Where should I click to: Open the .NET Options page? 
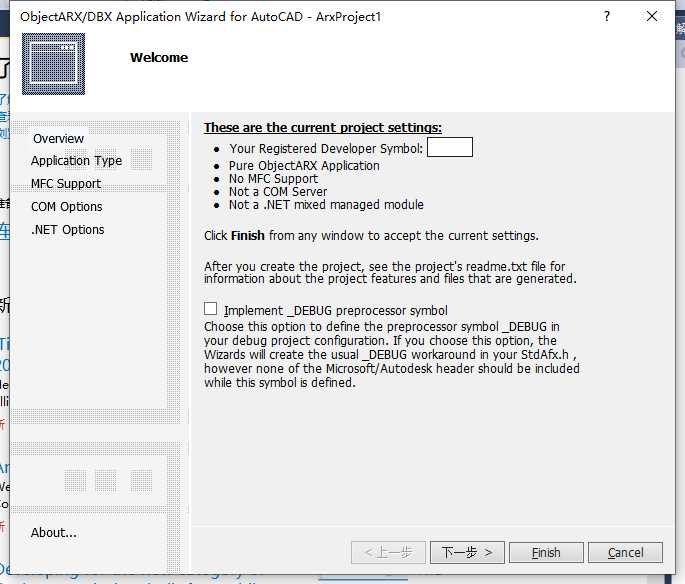68,230
